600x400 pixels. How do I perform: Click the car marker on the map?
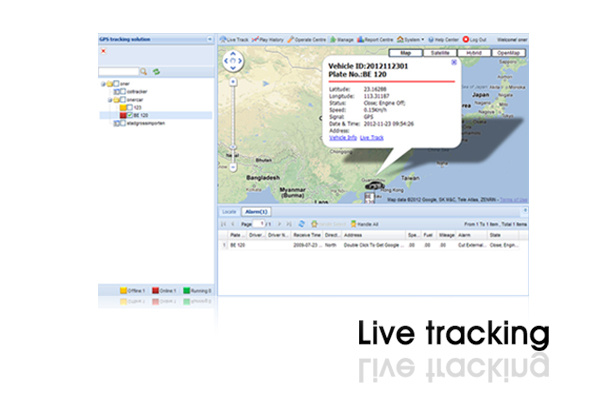pyautogui.click(x=375, y=186)
